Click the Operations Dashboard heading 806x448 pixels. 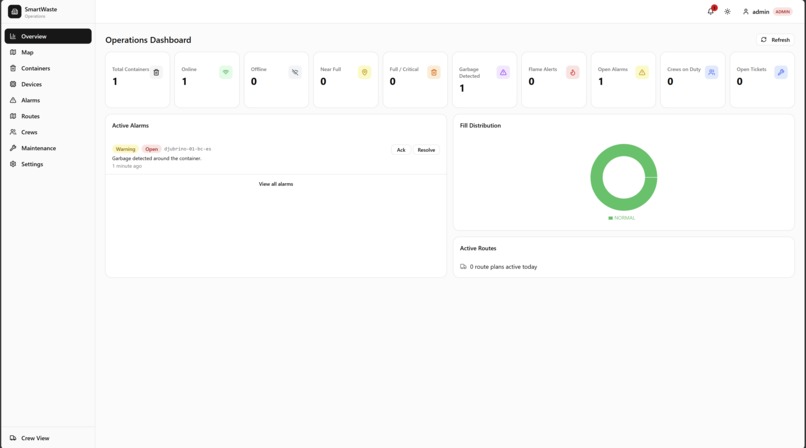click(148, 40)
